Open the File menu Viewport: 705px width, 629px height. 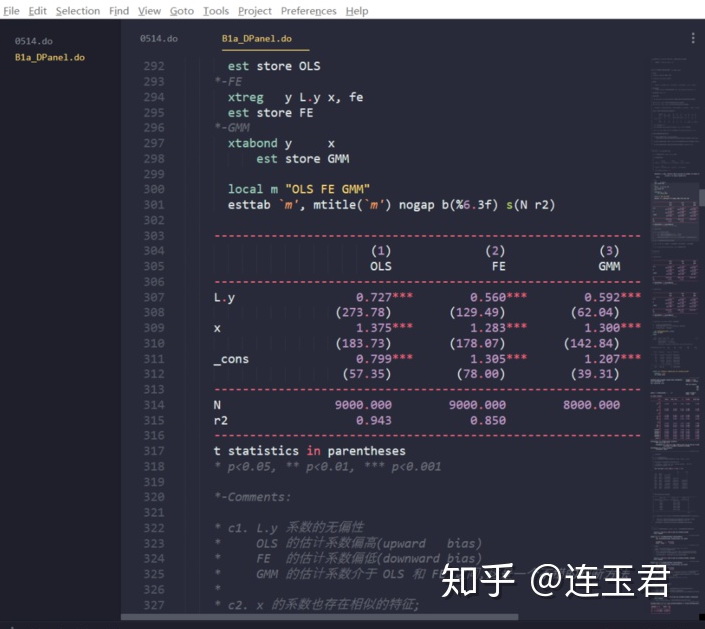11,11
